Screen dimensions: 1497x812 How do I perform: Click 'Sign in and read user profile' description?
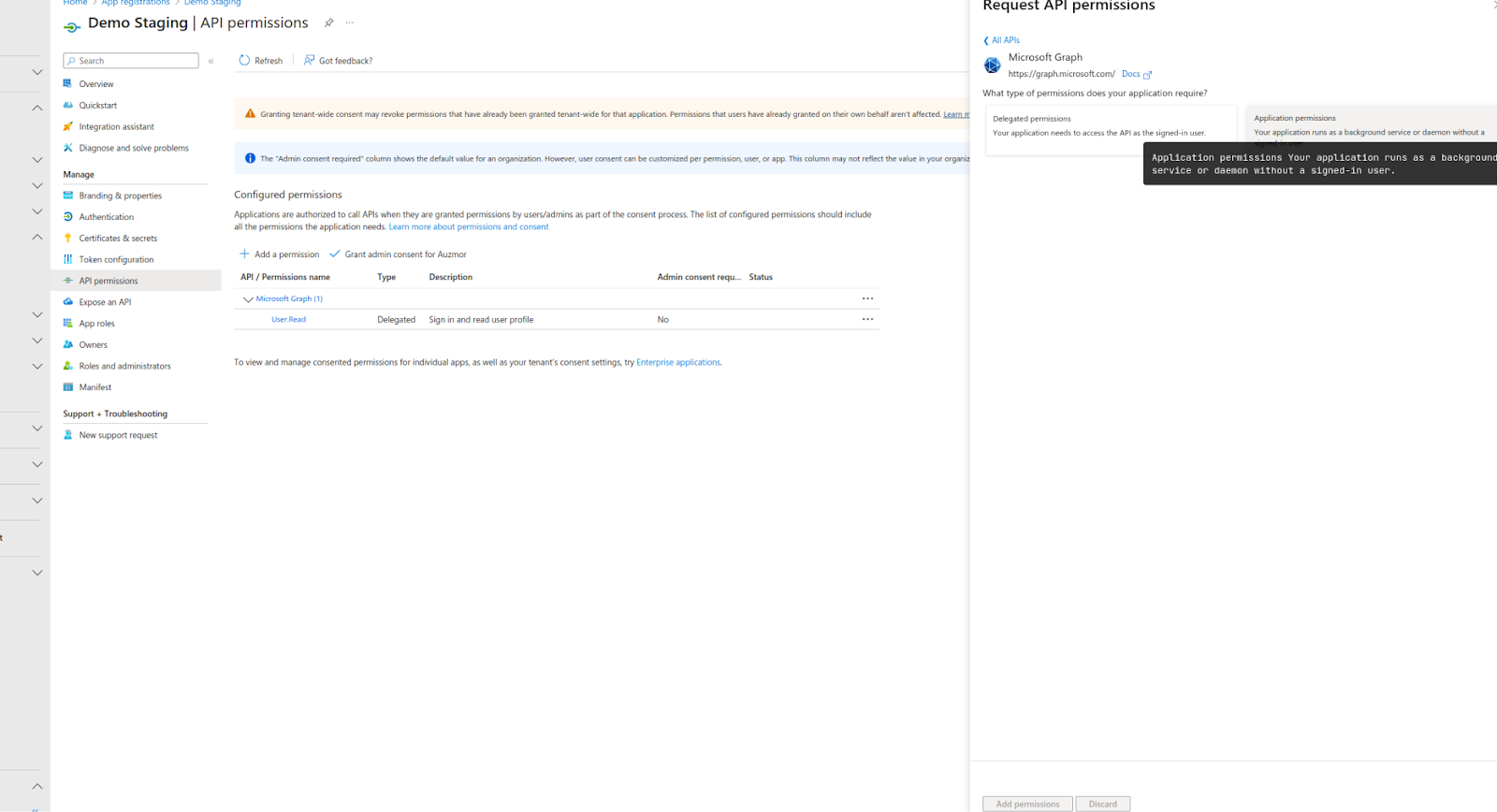481,320
